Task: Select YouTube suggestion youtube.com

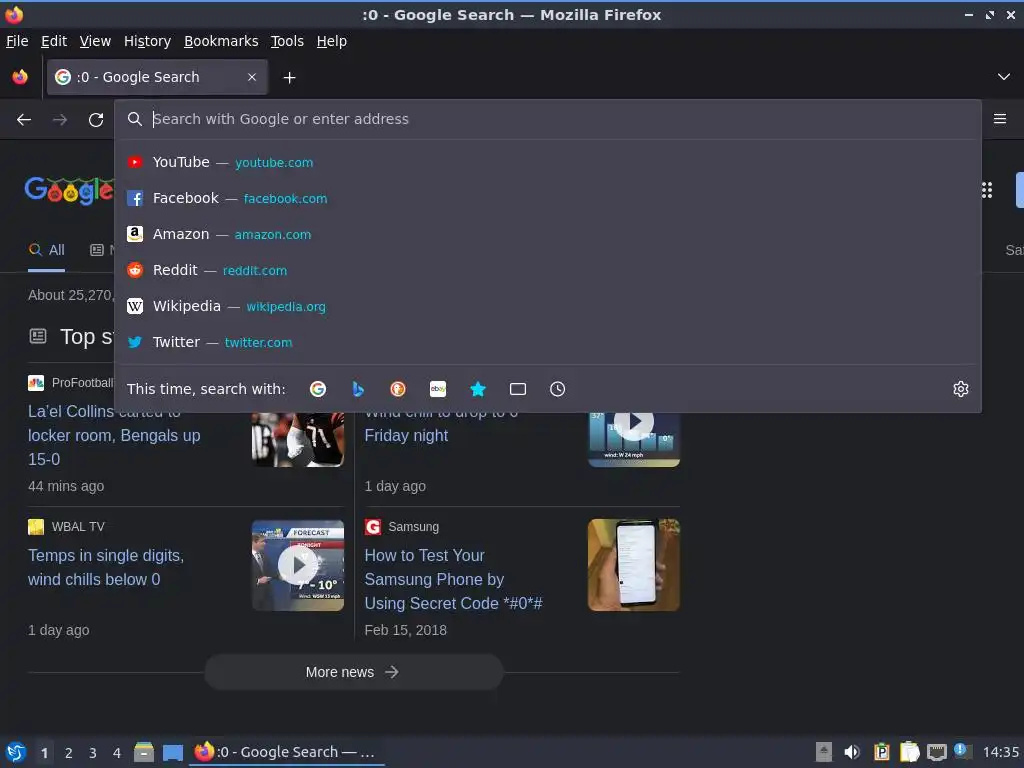Action: point(548,162)
